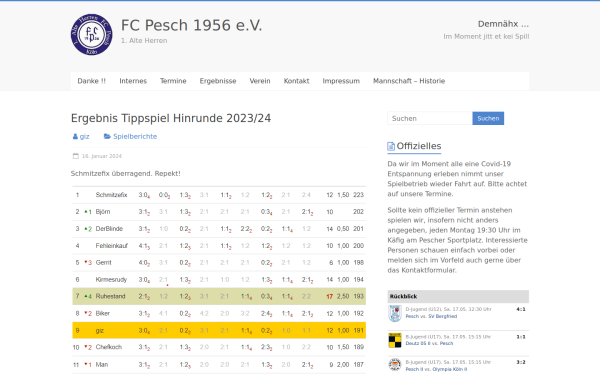Click the green up arrow in Björn's row
This screenshot has width=600, height=375.
point(86,211)
